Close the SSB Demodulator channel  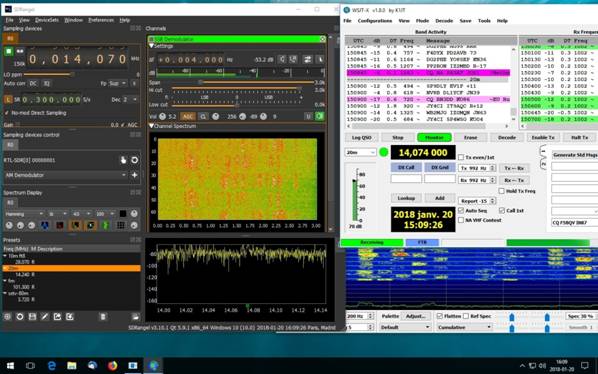pos(323,39)
